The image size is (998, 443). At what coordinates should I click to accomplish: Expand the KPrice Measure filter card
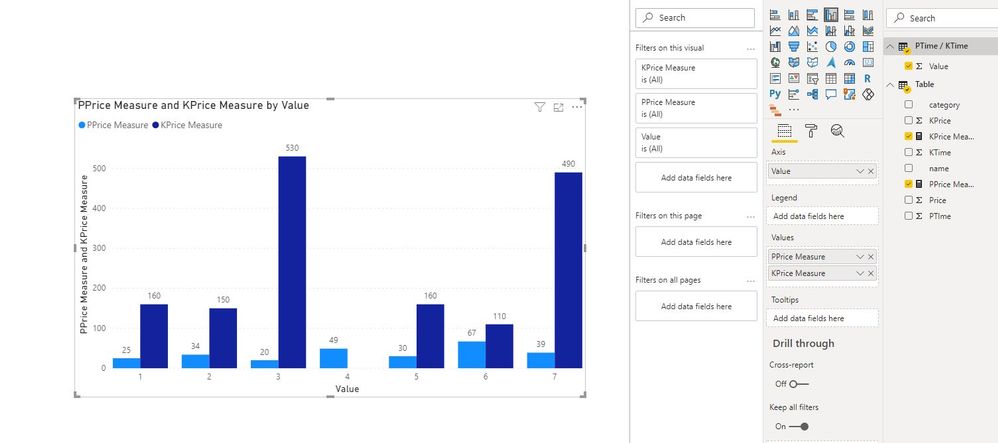(x=696, y=74)
